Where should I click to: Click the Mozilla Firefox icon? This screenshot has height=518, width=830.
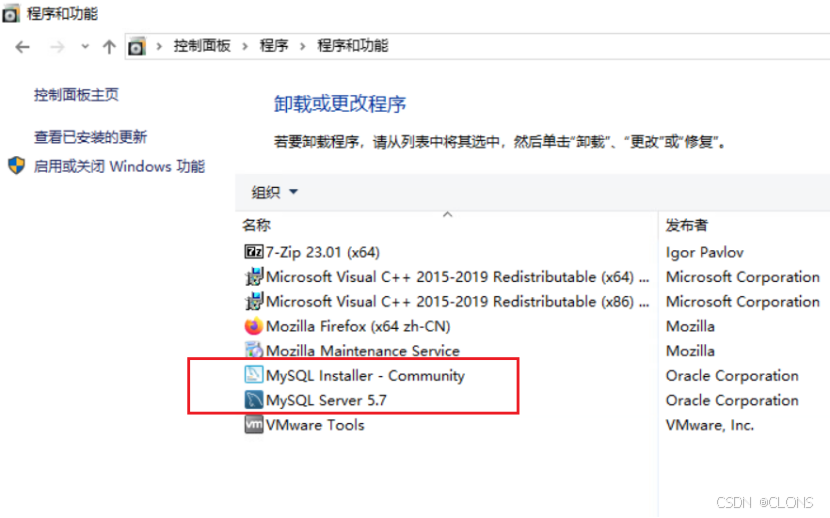coord(254,326)
